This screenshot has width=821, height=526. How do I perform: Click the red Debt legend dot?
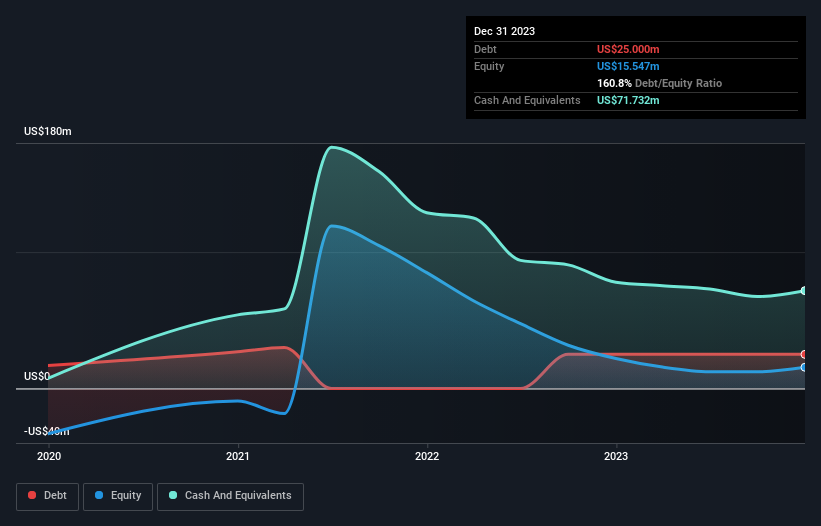tap(32, 495)
